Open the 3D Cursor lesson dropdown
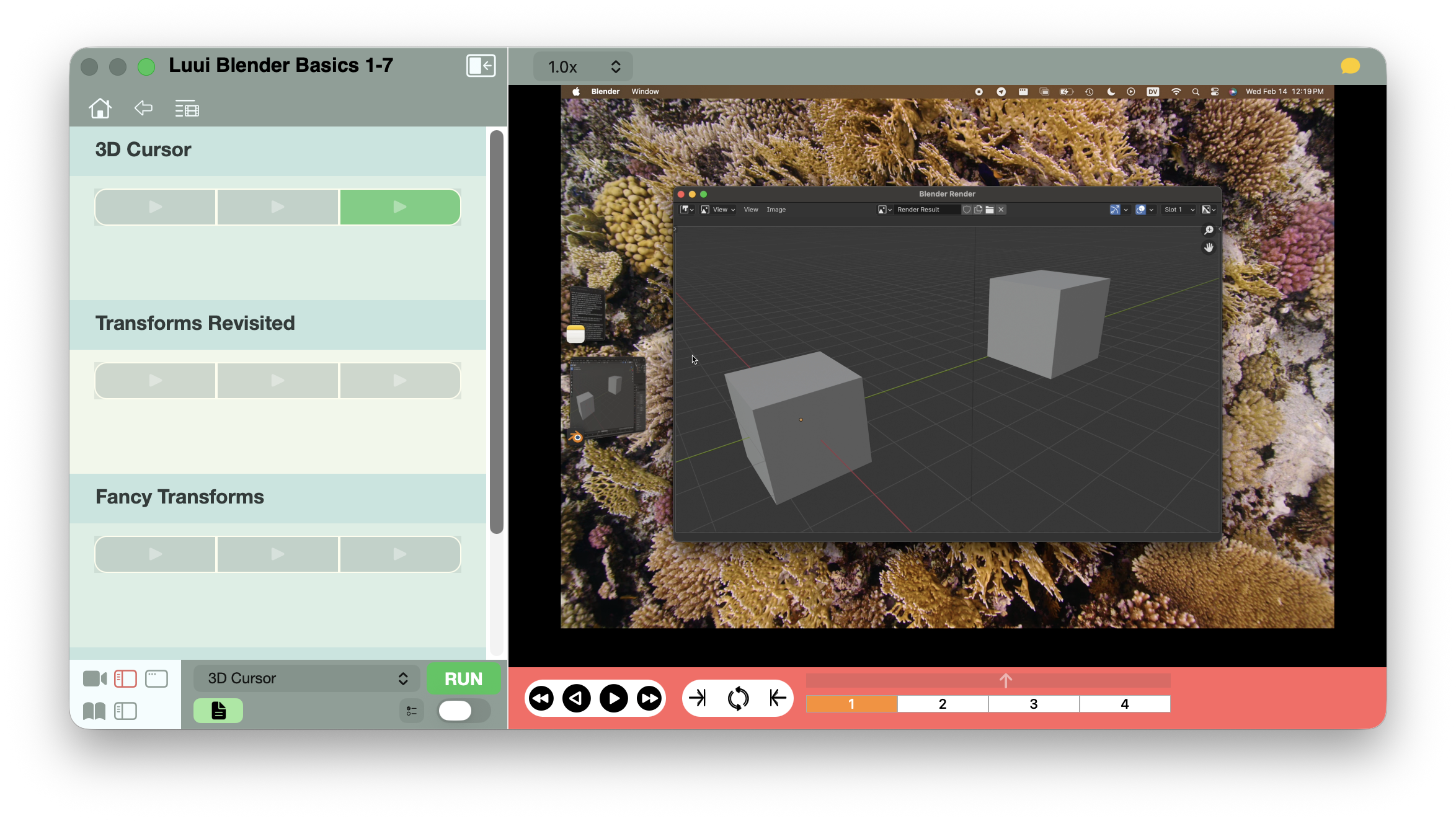 pos(307,678)
